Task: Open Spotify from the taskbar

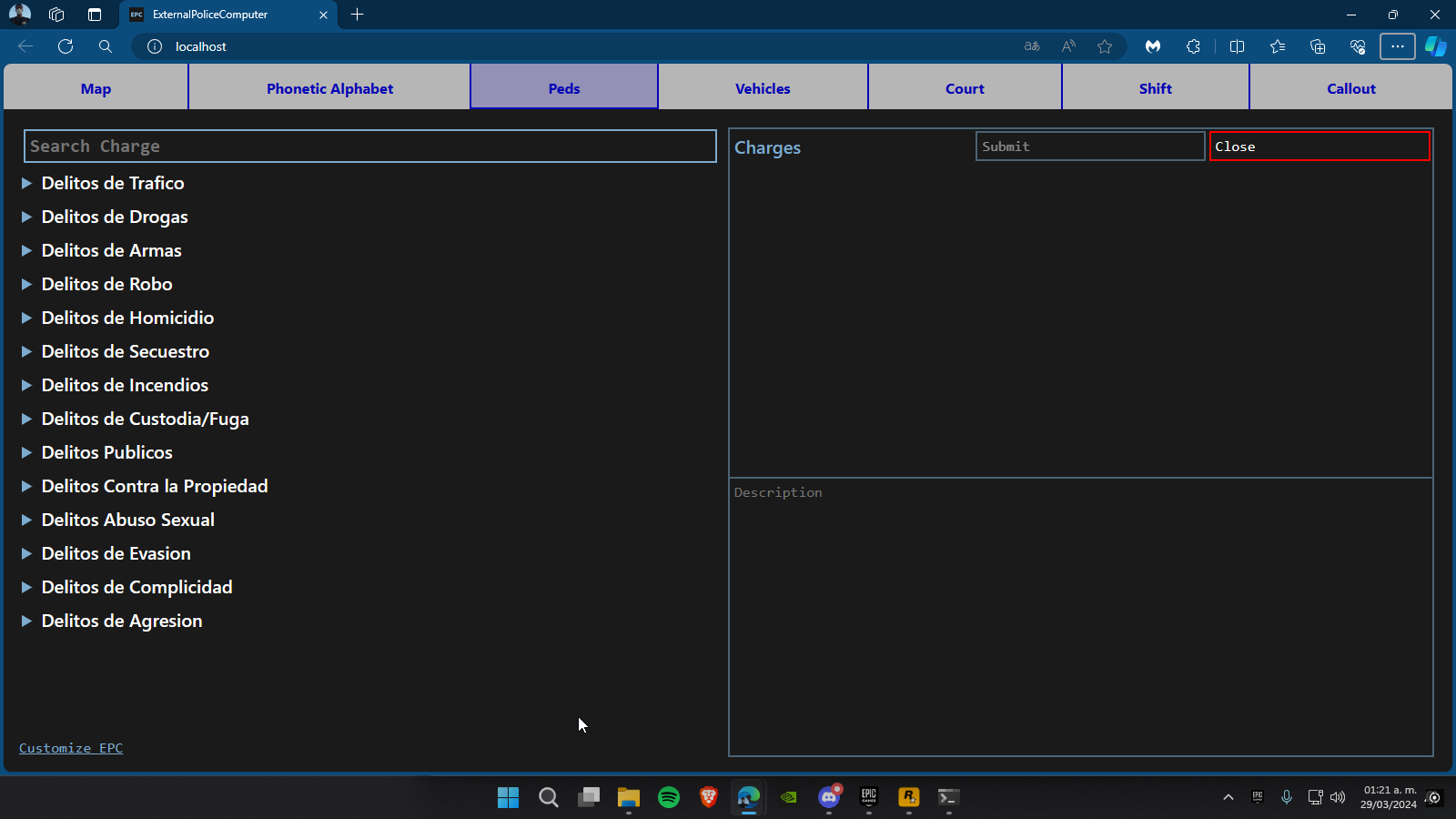Action: [x=669, y=797]
